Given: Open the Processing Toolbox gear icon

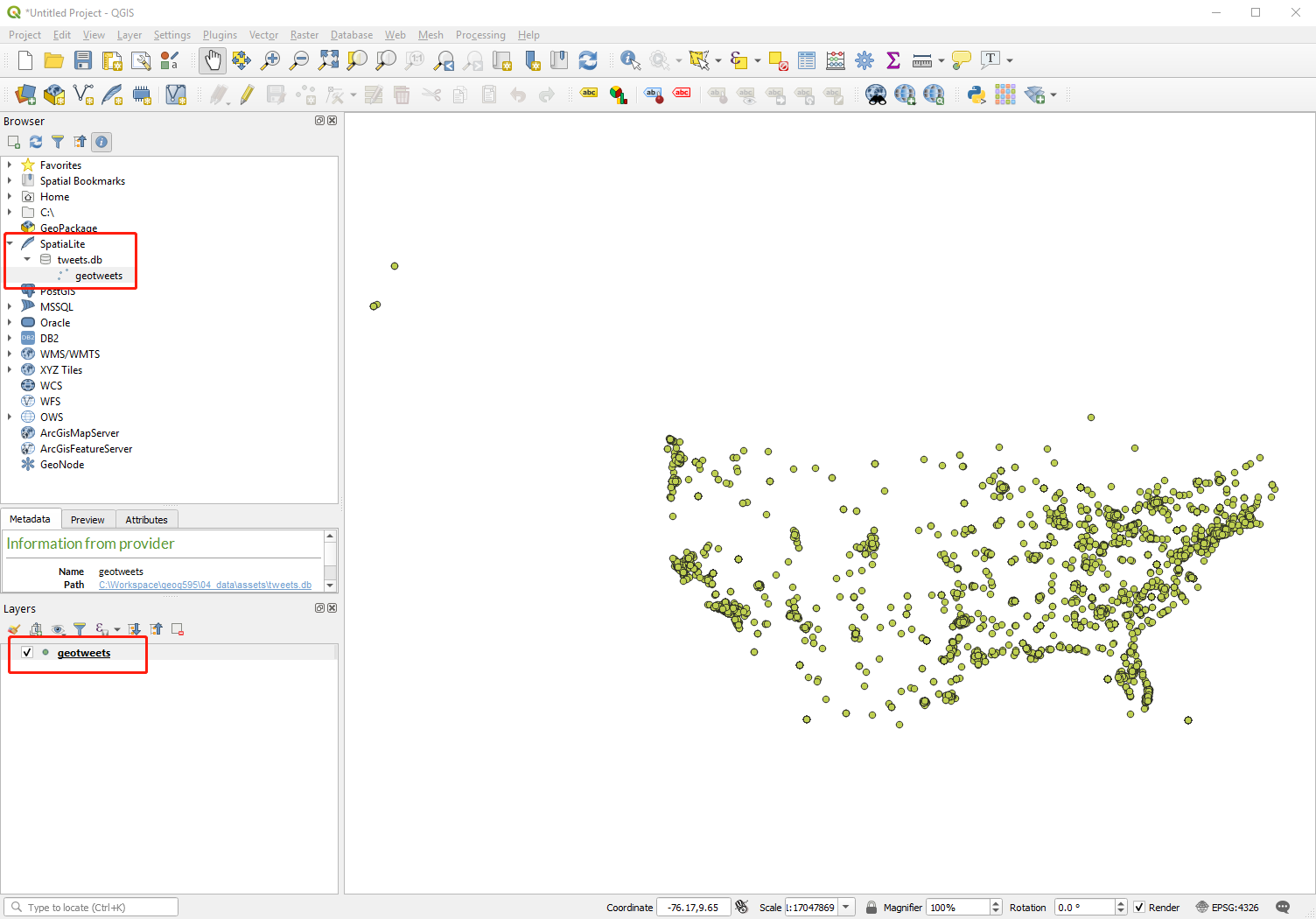Looking at the screenshot, I should [864, 60].
